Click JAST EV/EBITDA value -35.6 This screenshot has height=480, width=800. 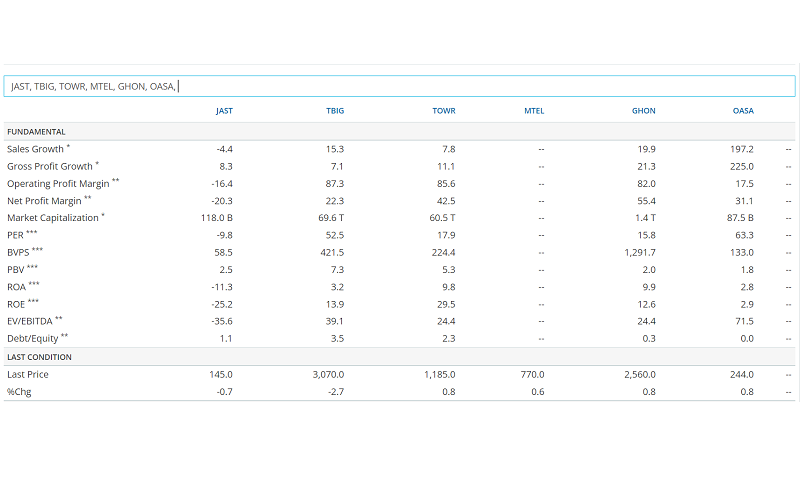tap(222, 321)
